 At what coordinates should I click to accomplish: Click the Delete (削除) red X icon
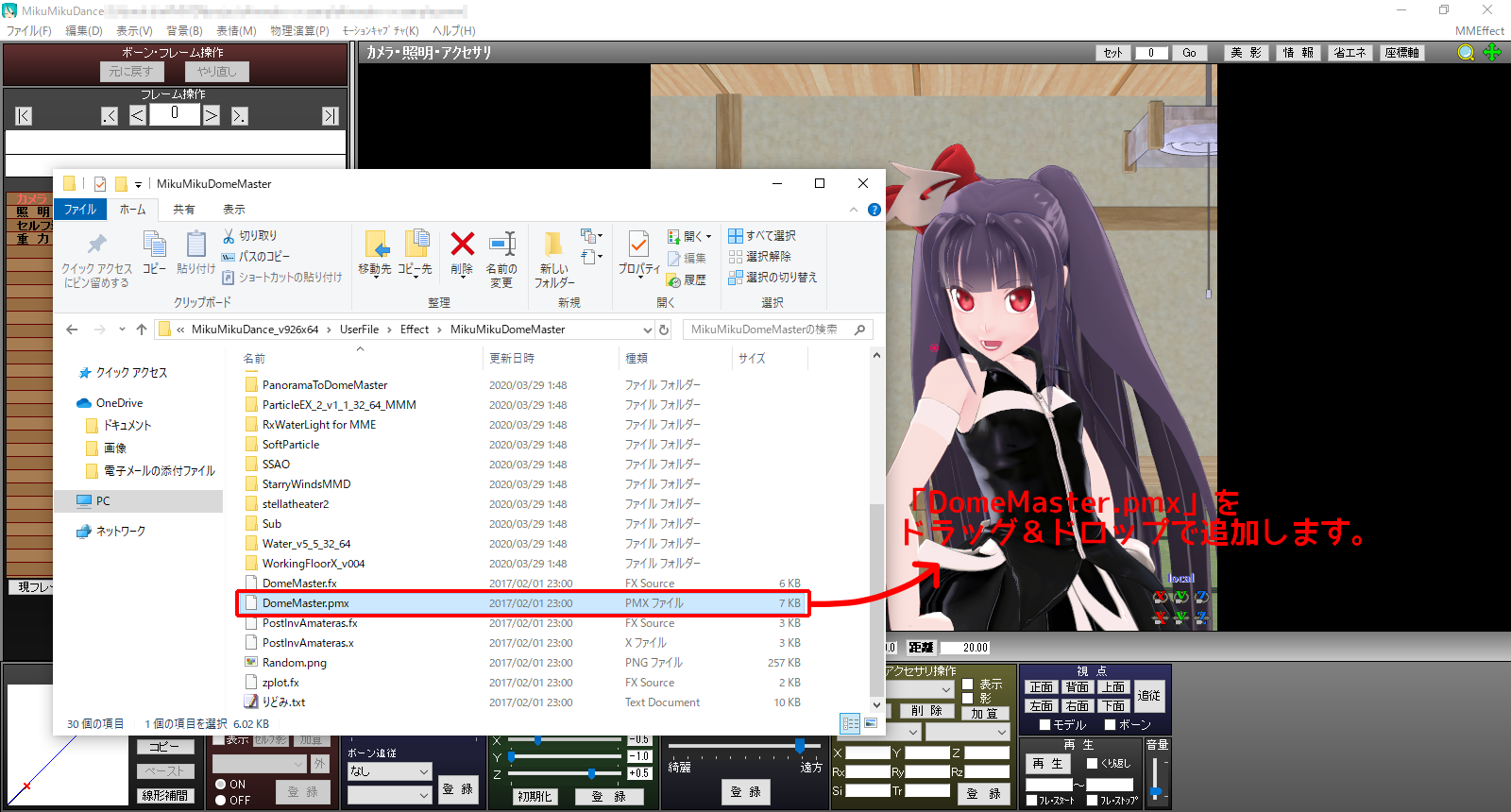pyautogui.click(x=462, y=244)
